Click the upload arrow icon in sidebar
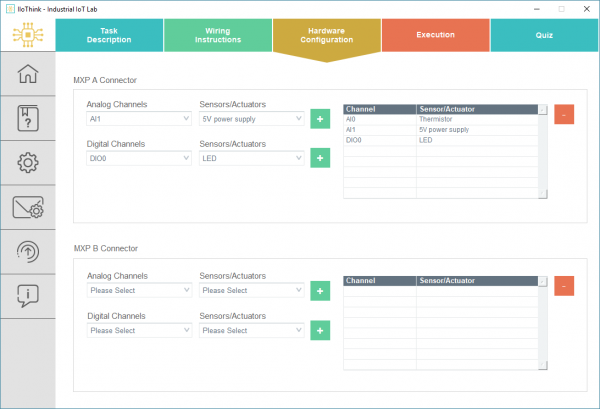Image resolution: width=600 pixels, height=409 pixels. coord(27,251)
